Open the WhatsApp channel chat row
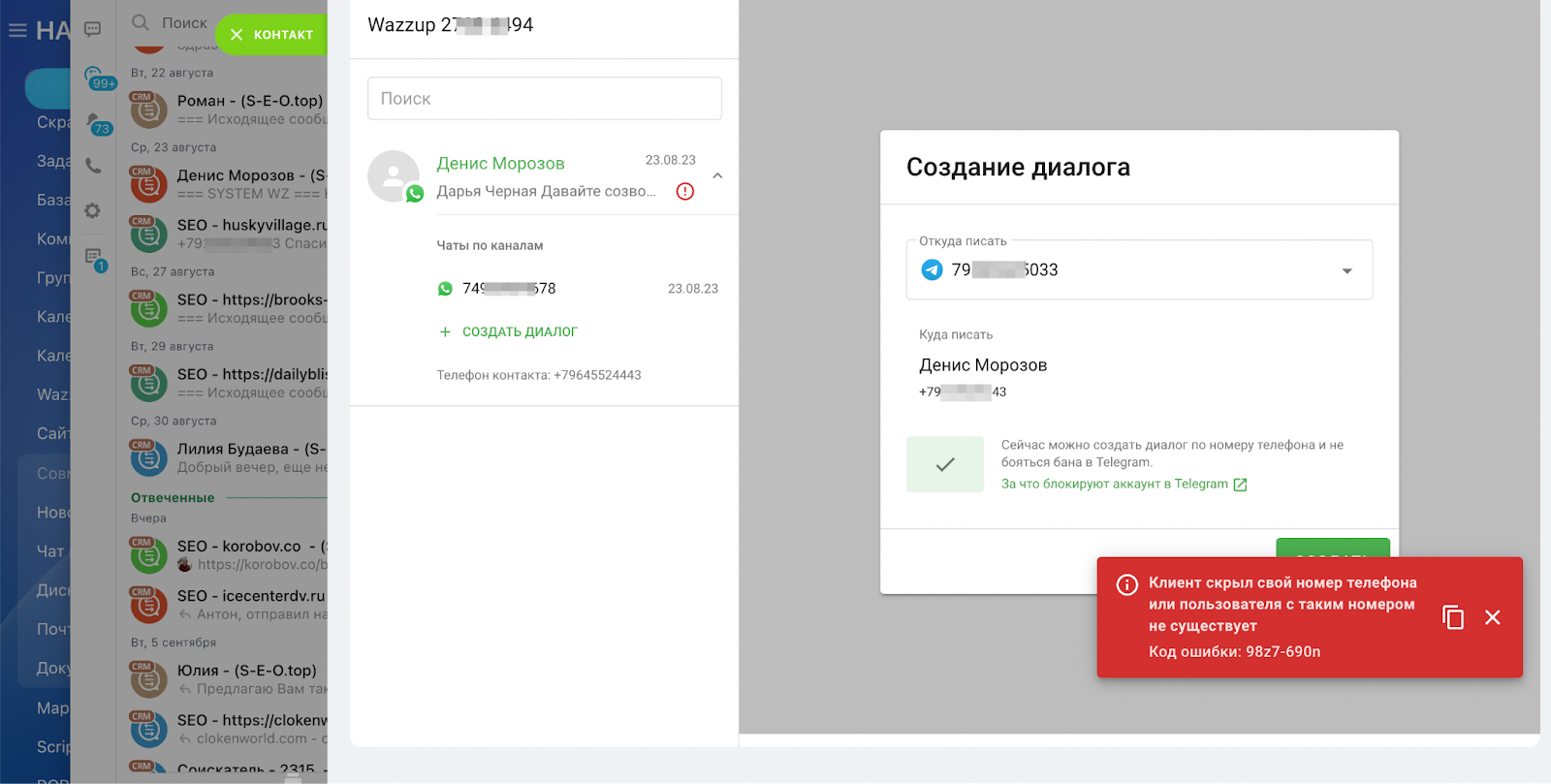The width and height of the screenshot is (1551, 784). (577, 289)
